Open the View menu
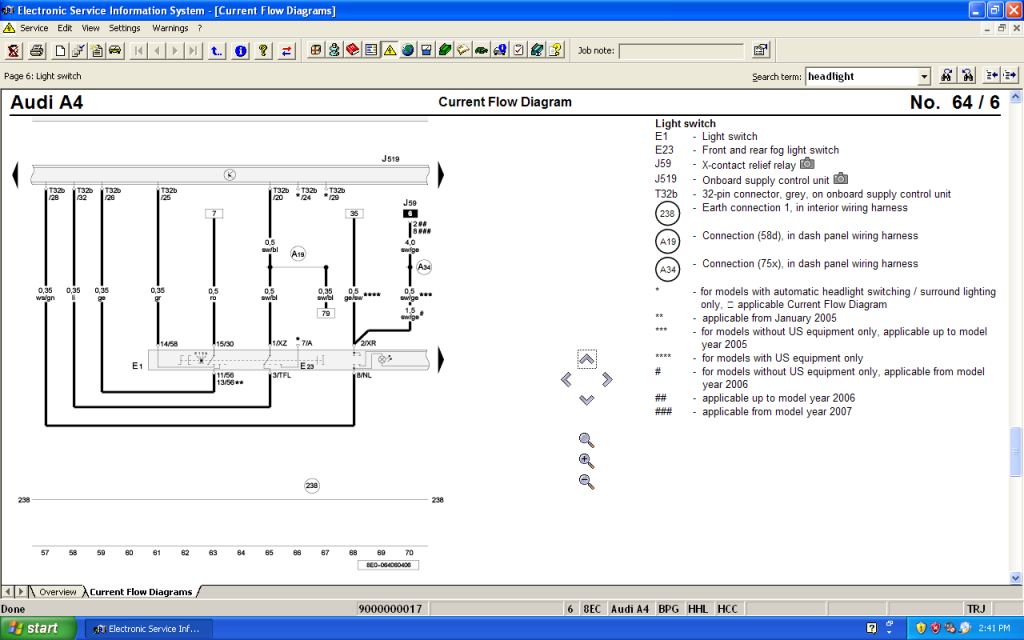The width and height of the screenshot is (1024, 640). (x=91, y=28)
